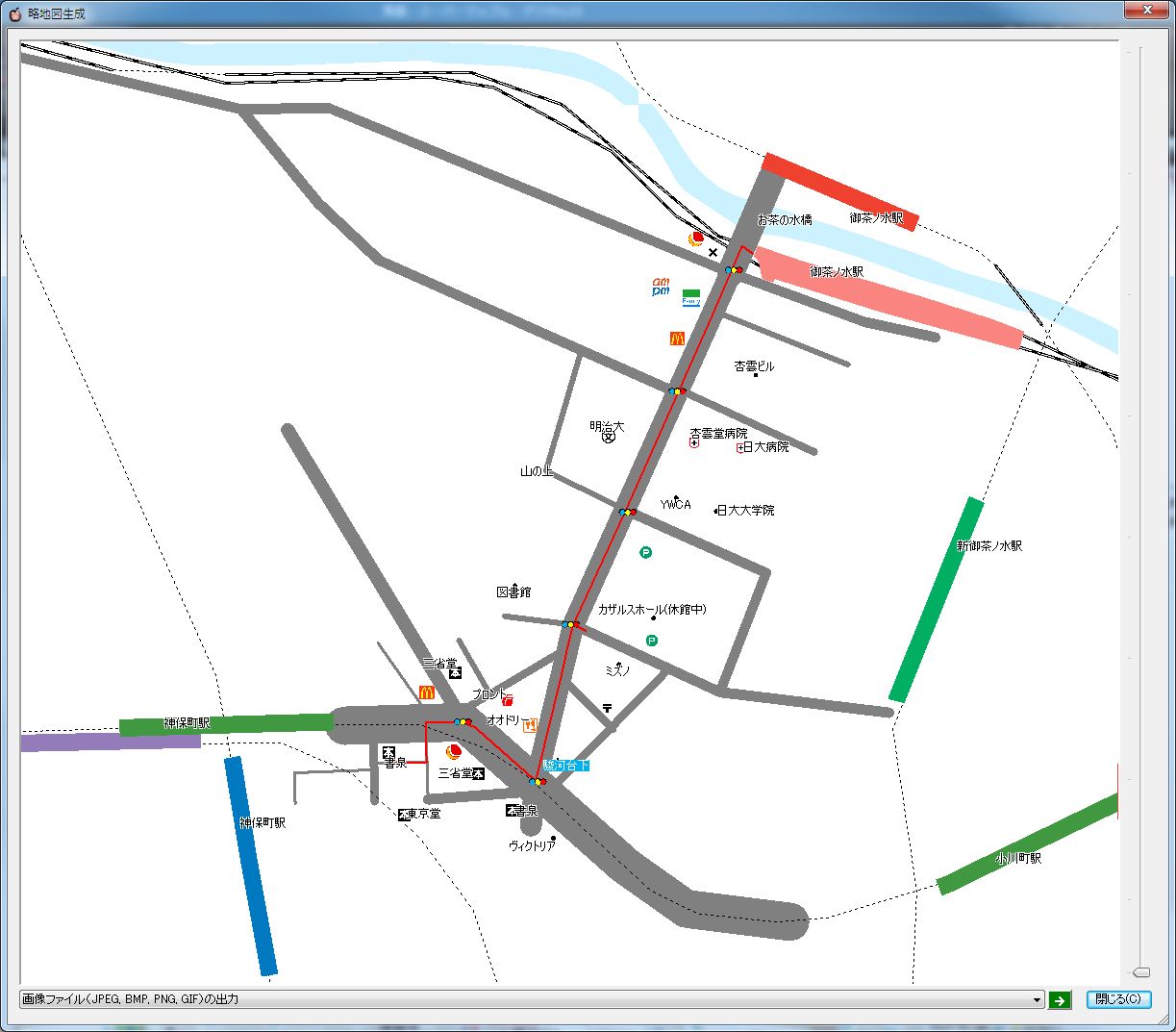Select route waypoint dots left of オオドリ
Image resolution: width=1176 pixels, height=1032 pixels.
pos(463,721)
